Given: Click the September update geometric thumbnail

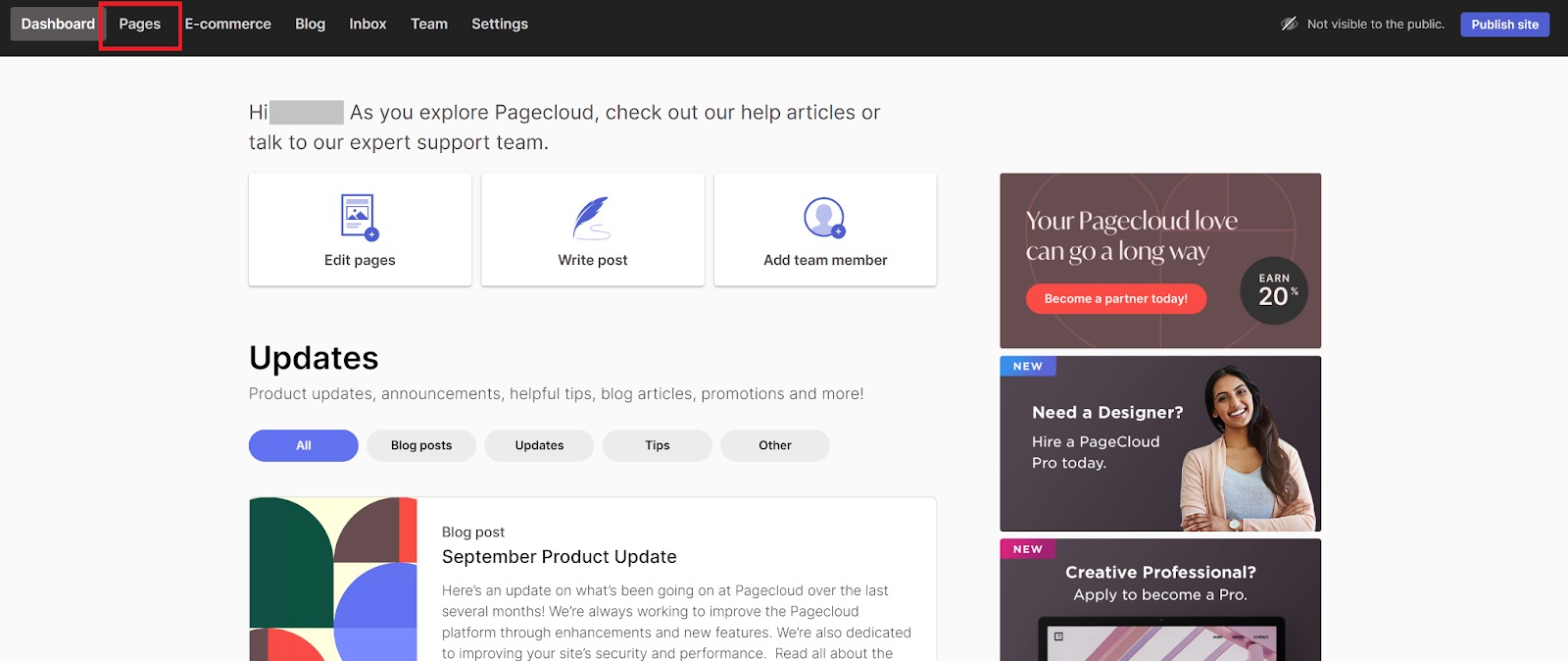Looking at the screenshot, I should click(333, 579).
